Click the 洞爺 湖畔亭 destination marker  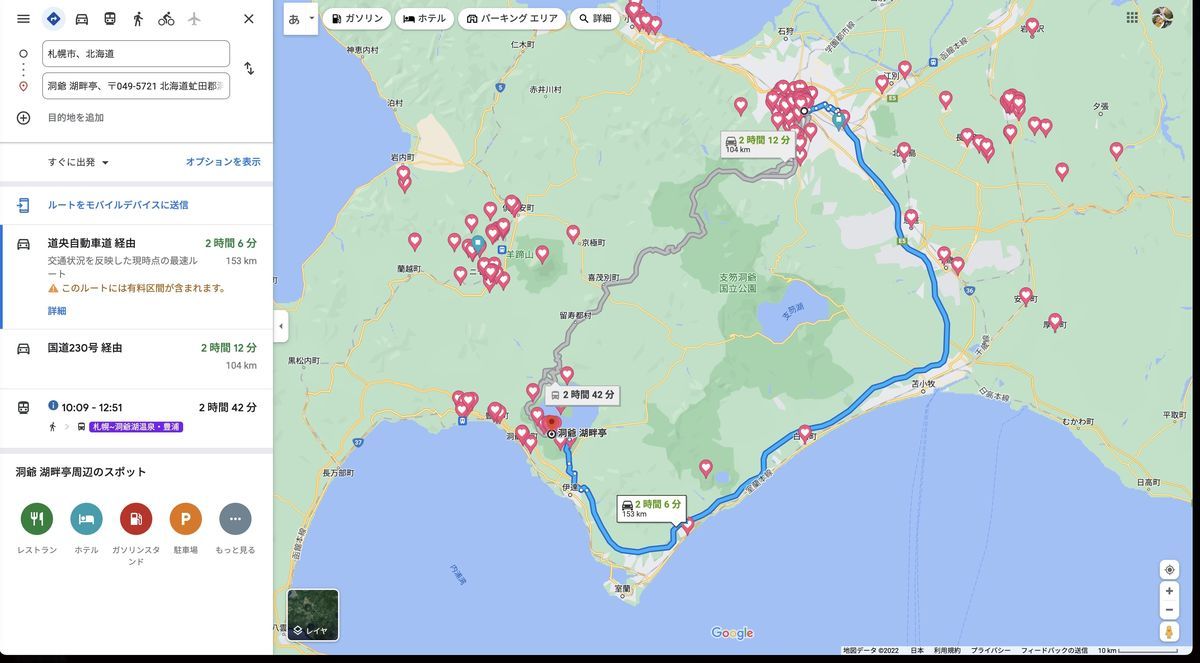pos(551,427)
